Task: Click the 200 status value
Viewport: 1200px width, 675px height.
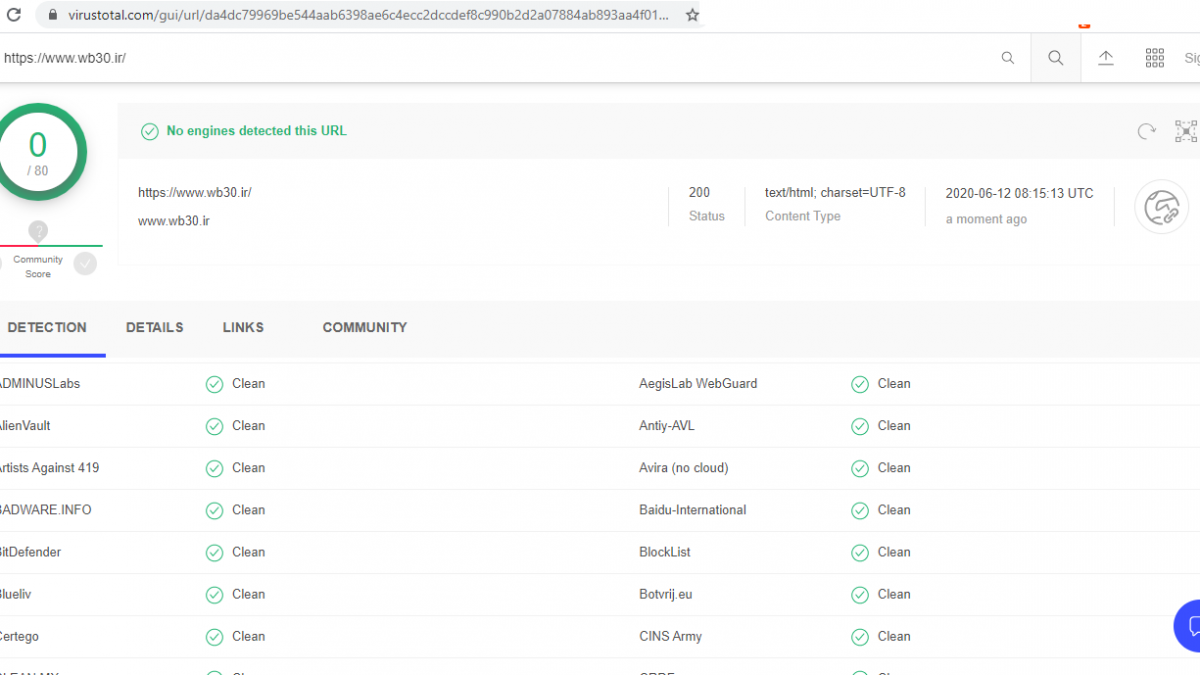Action: pyautogui.click(x=699, y=192)
